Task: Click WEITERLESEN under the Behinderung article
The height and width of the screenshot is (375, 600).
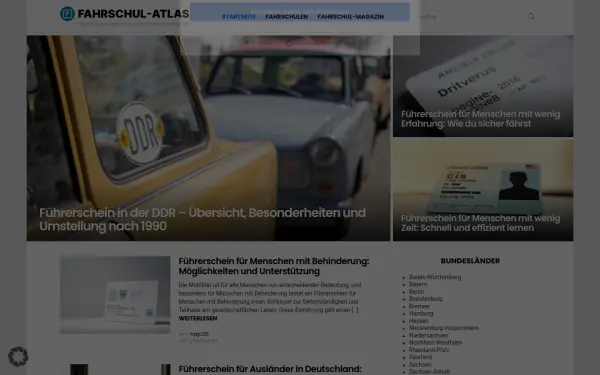Action: [198, 318]
